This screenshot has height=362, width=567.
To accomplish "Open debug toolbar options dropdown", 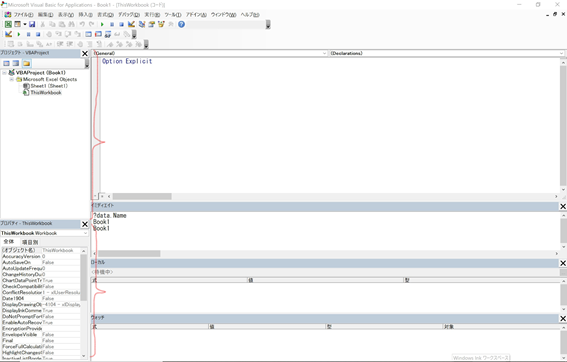I will pos(134,34).
